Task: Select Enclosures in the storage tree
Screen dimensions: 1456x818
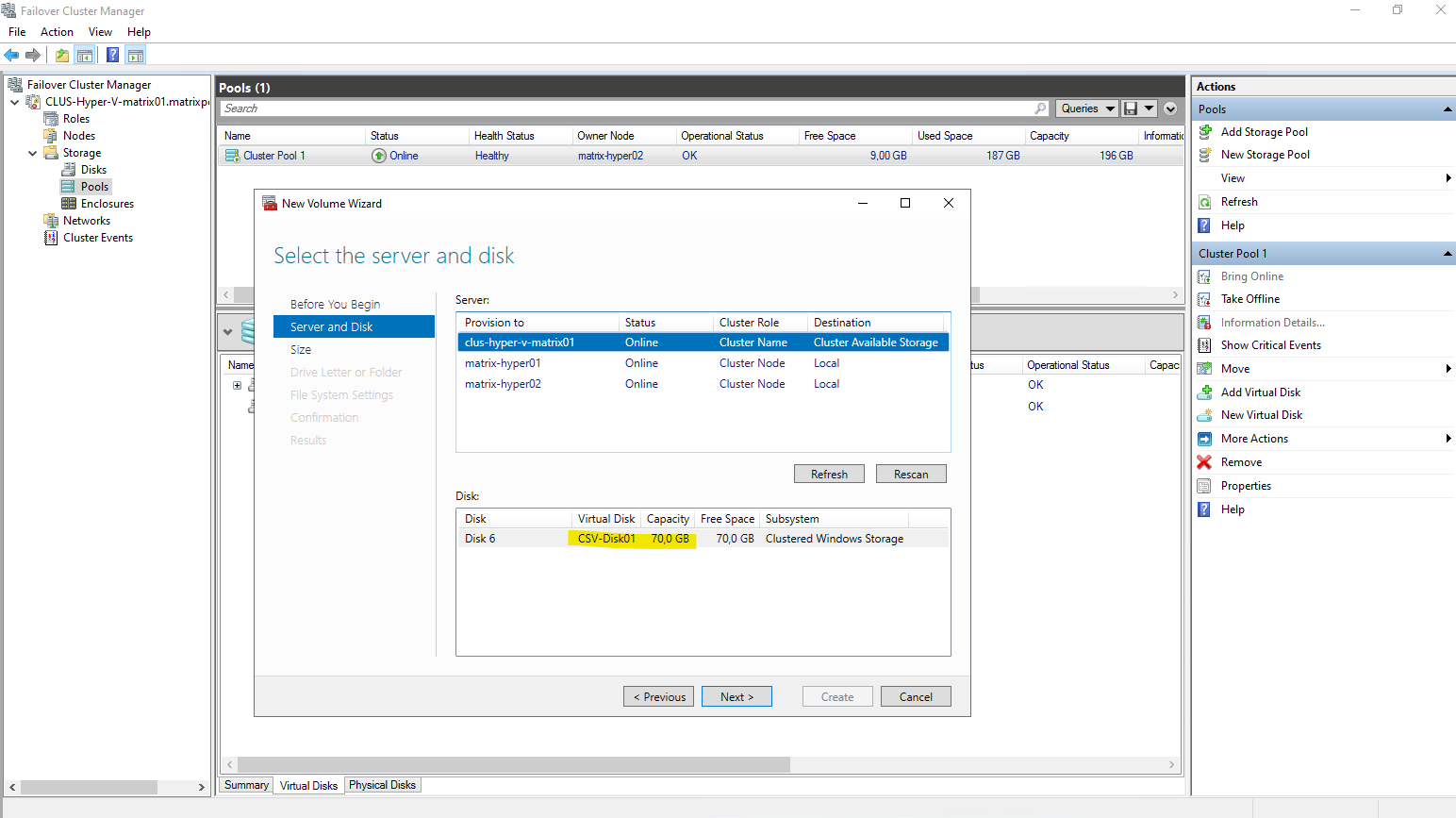Action: [x=107, y=204]
